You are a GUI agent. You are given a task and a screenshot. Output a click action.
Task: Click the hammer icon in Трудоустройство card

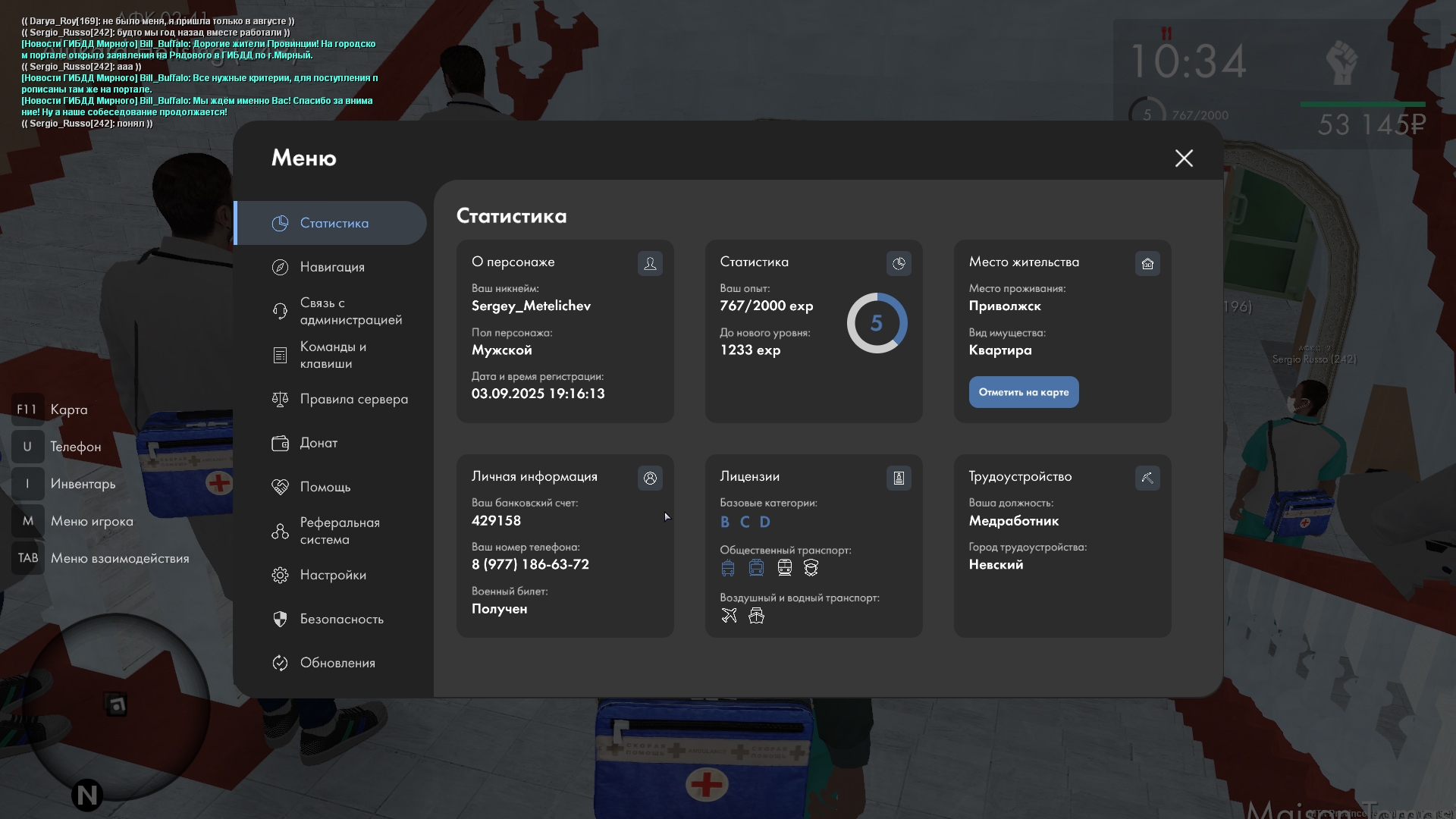click(x=1147, y=478)
